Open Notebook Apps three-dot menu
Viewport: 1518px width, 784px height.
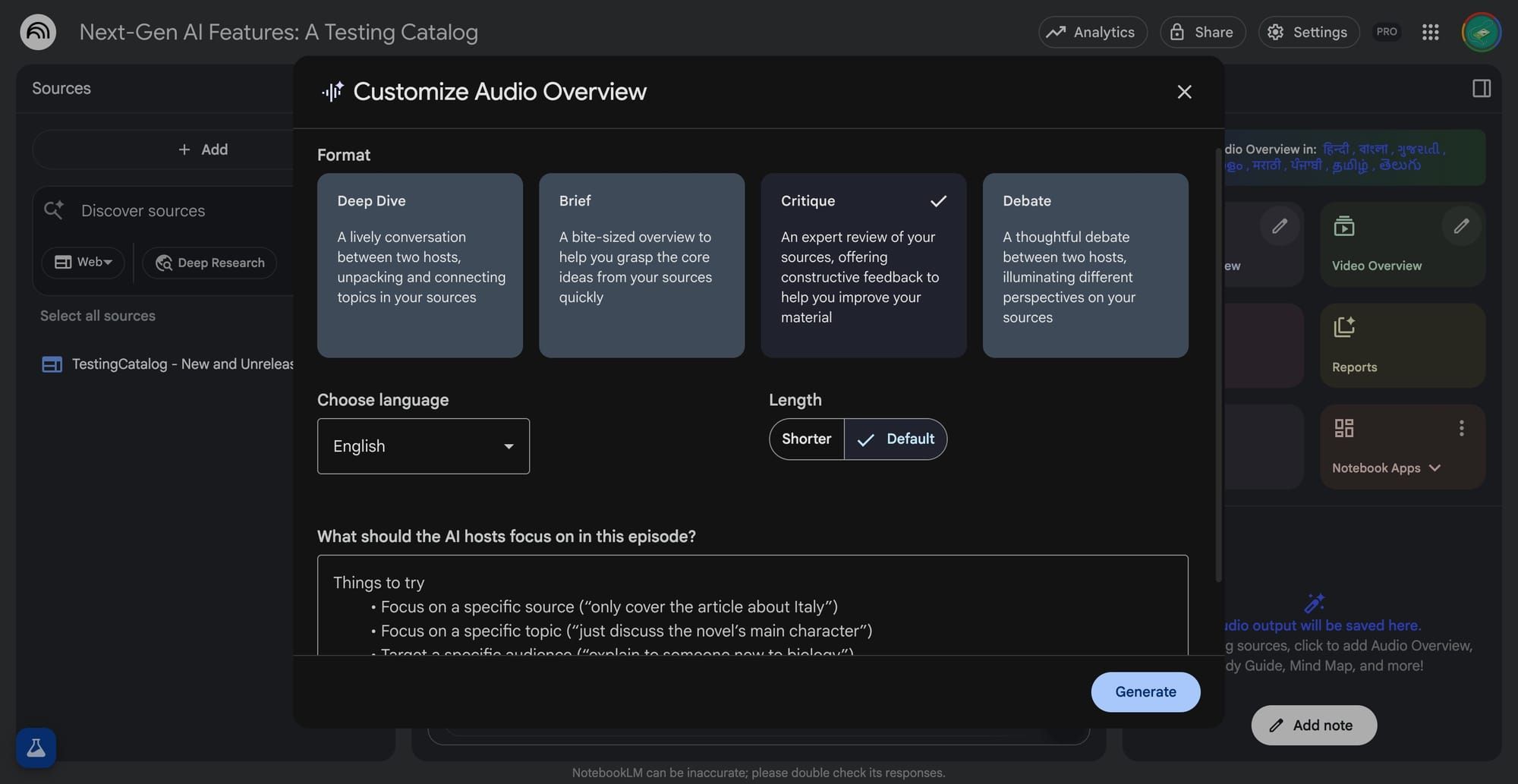[1461, 428]
